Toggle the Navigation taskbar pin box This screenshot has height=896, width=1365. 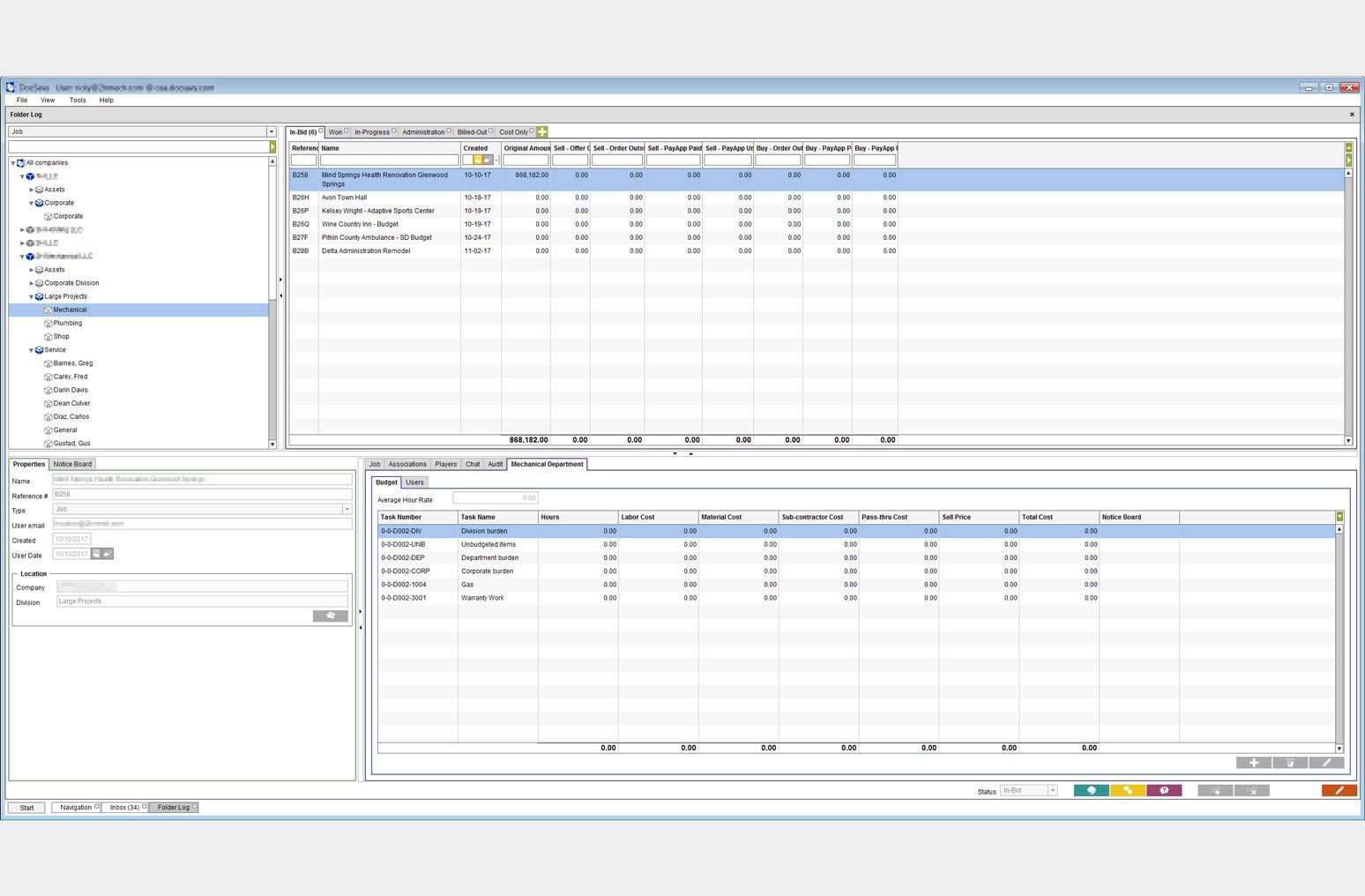(x=96, y=806)
